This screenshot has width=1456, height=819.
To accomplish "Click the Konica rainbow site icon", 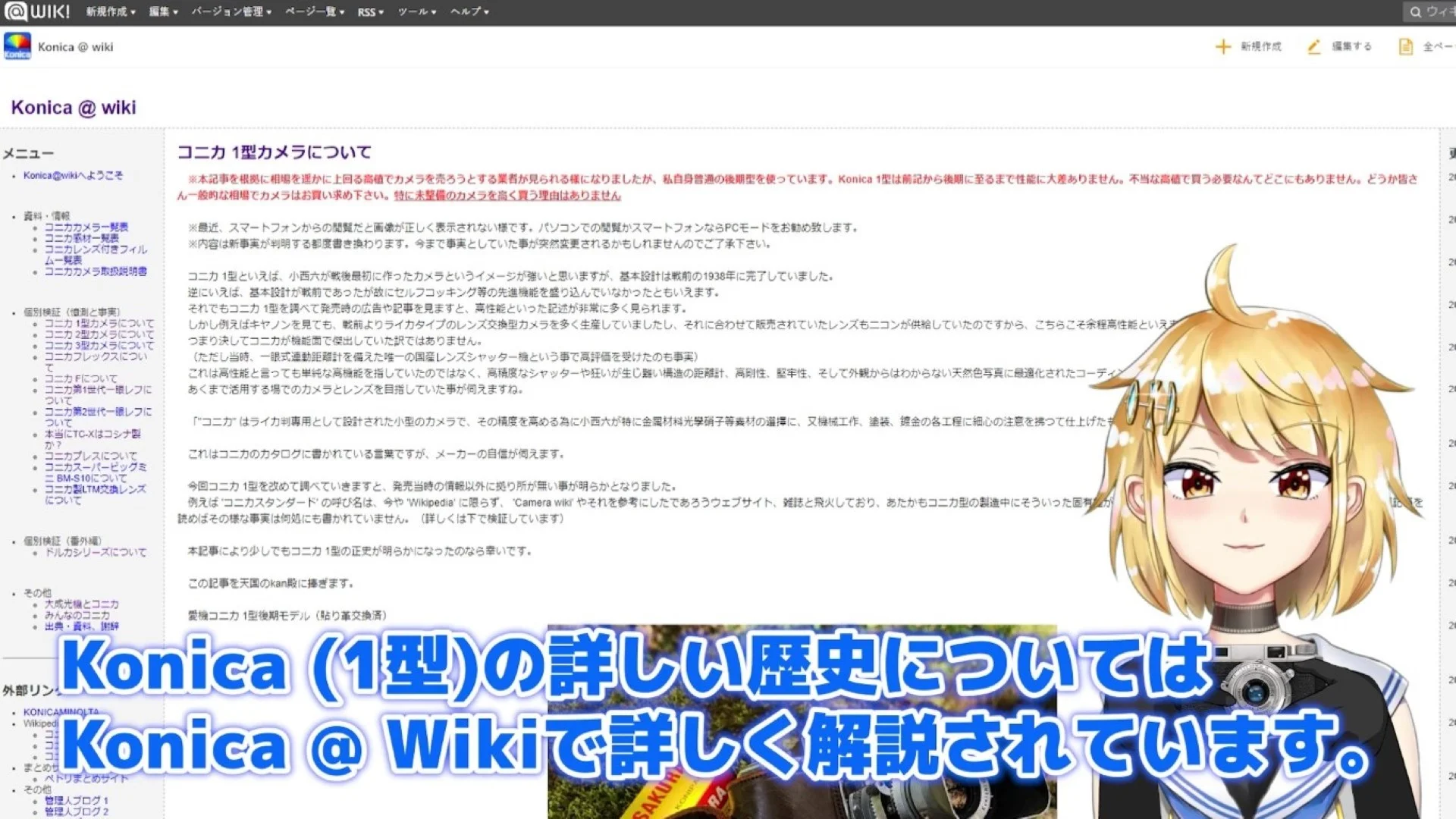I will (17, 46).
